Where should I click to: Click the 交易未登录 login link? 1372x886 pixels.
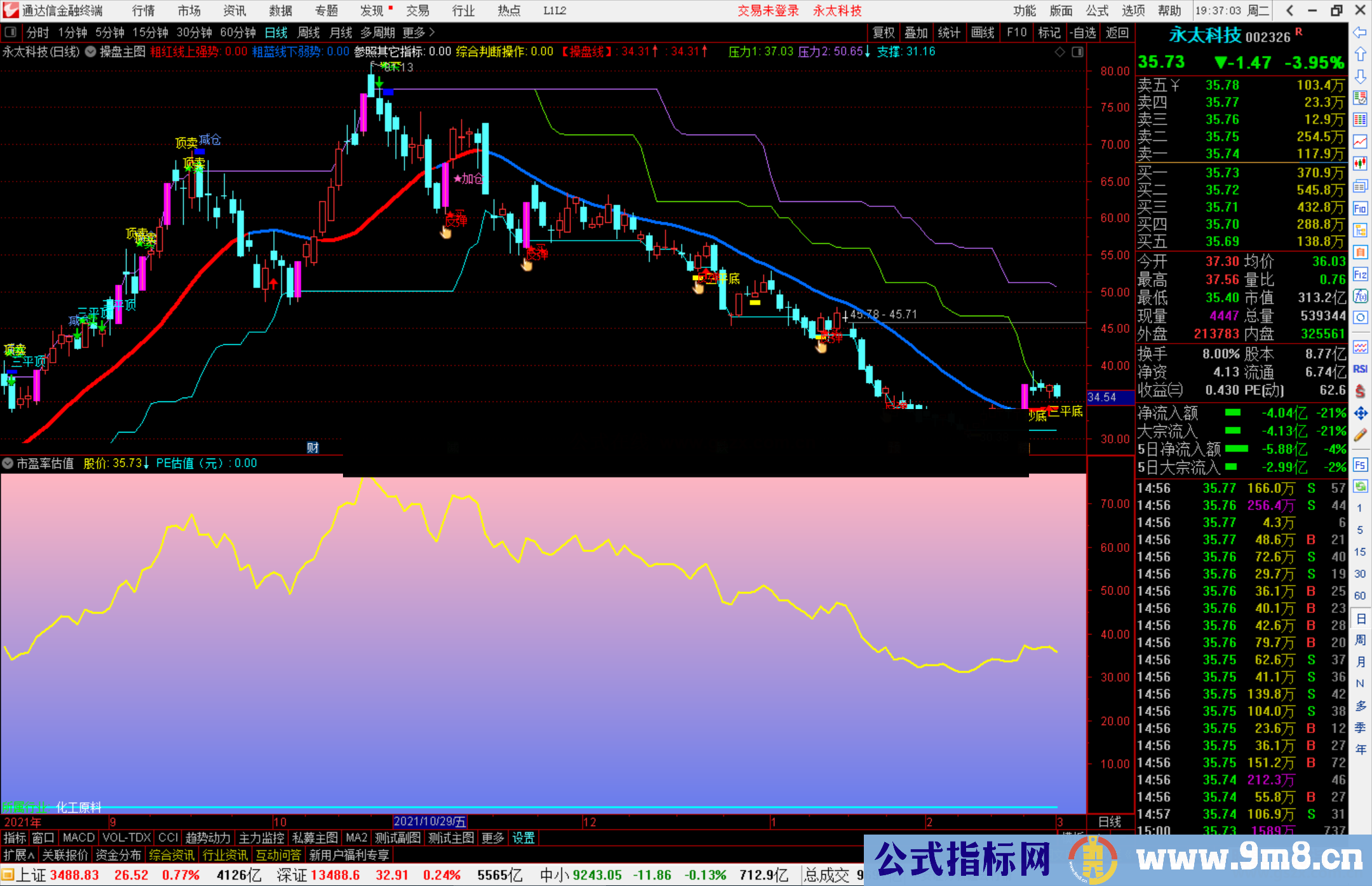point(769,11)
